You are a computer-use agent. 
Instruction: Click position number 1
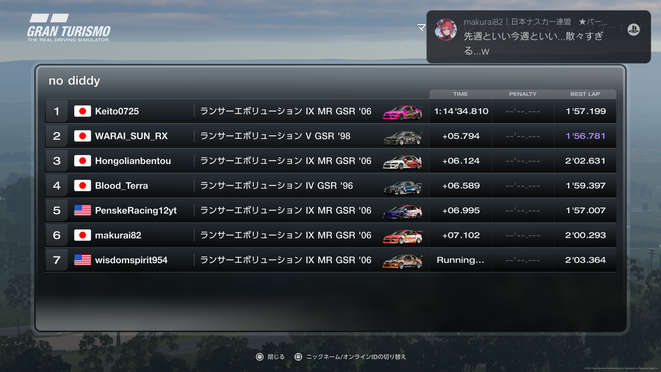tap(56, 111)
